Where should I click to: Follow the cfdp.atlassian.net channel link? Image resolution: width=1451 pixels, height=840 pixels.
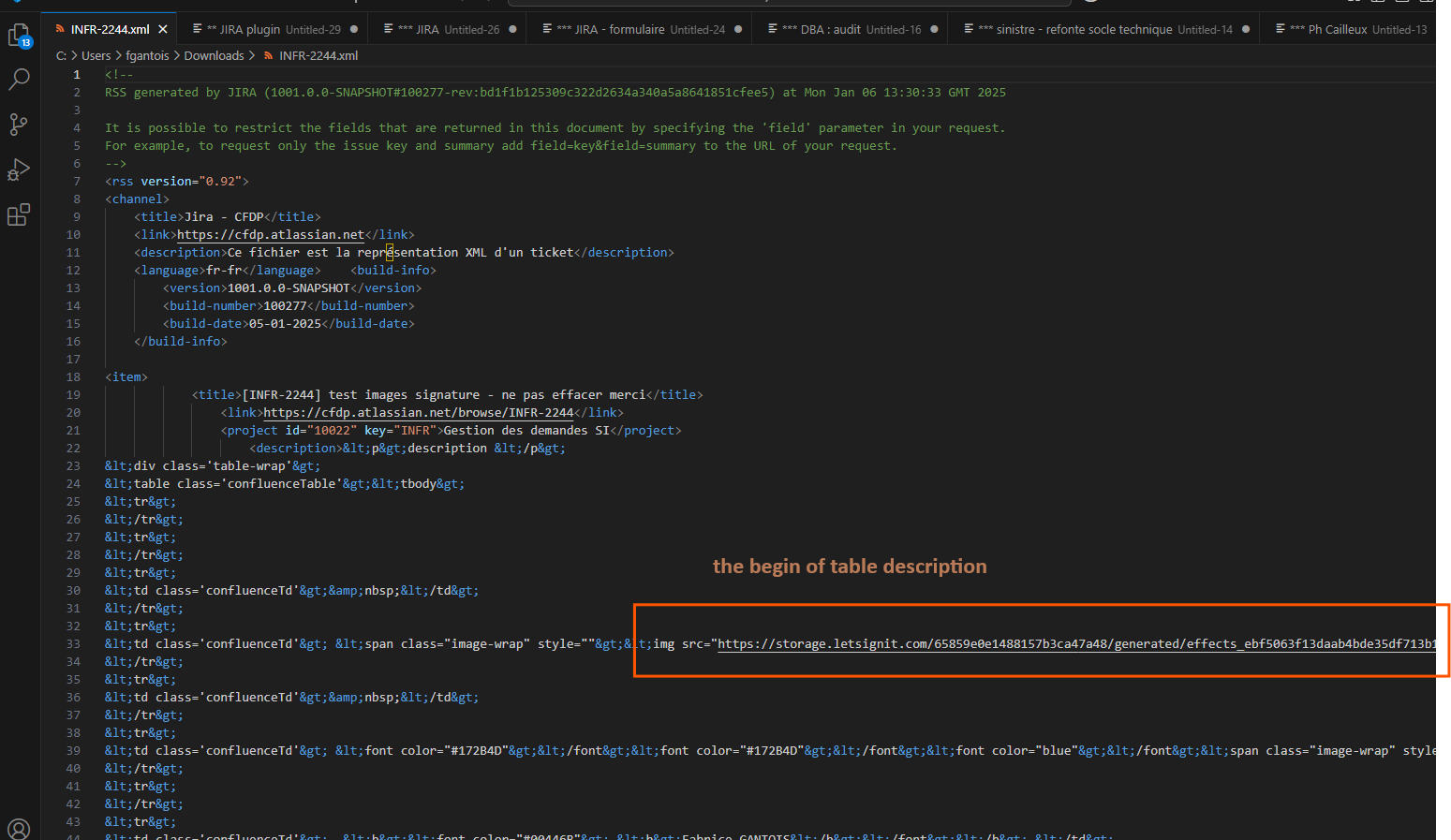(x=270, y=234)
